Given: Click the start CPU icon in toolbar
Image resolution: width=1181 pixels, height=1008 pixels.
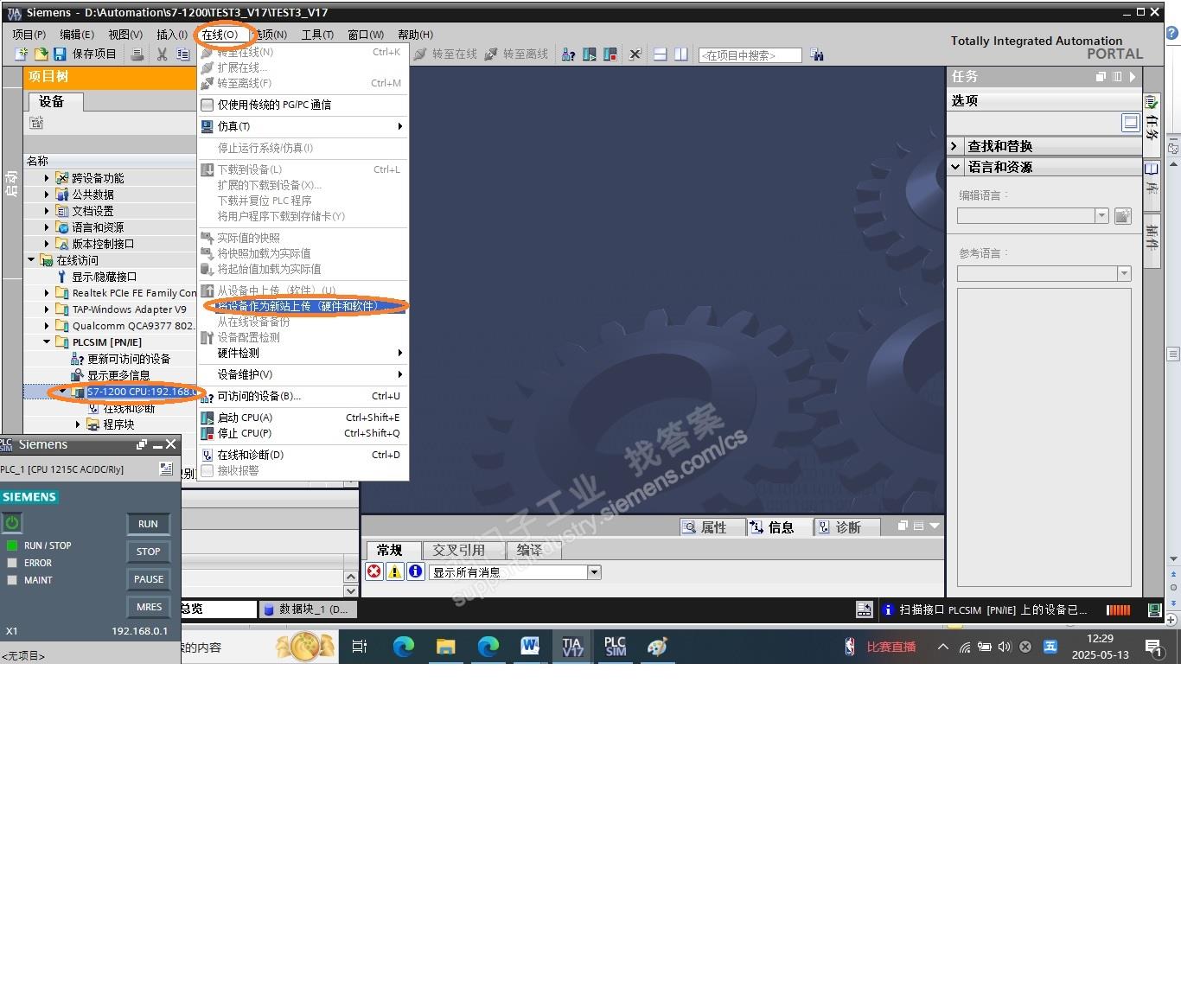Looking at the screenshot, I should 589,54.
